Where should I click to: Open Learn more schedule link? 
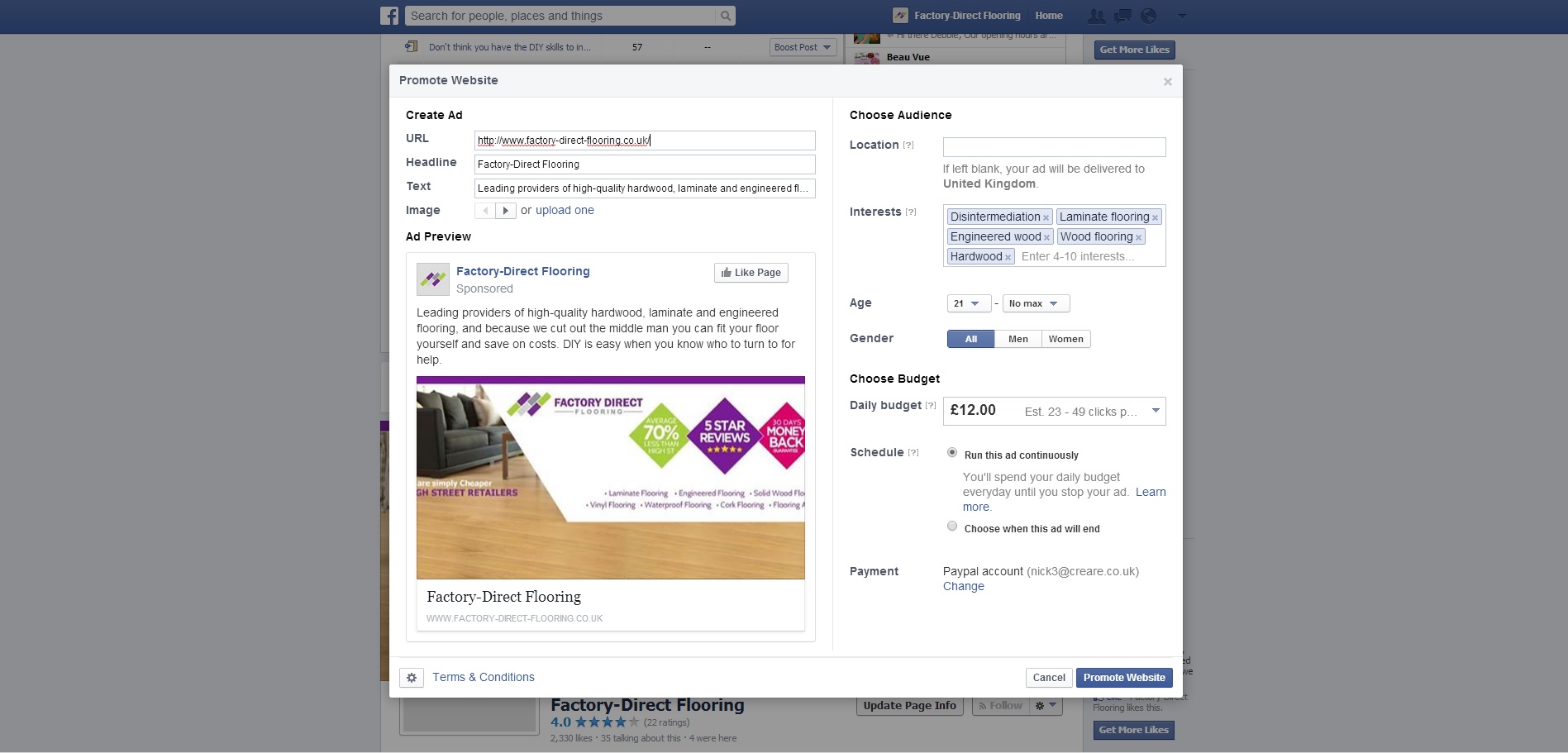coord(1151,492)
